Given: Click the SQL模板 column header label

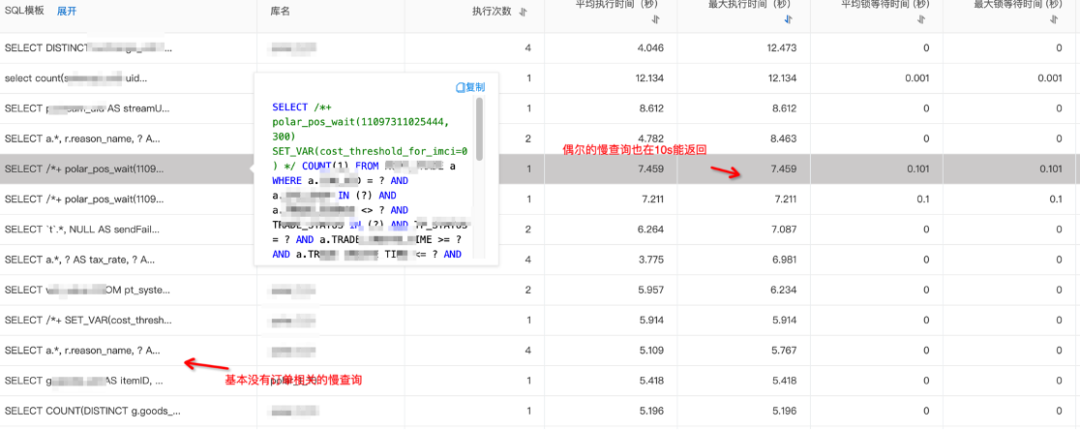Looking at the screenshot, I should [25, 10].
